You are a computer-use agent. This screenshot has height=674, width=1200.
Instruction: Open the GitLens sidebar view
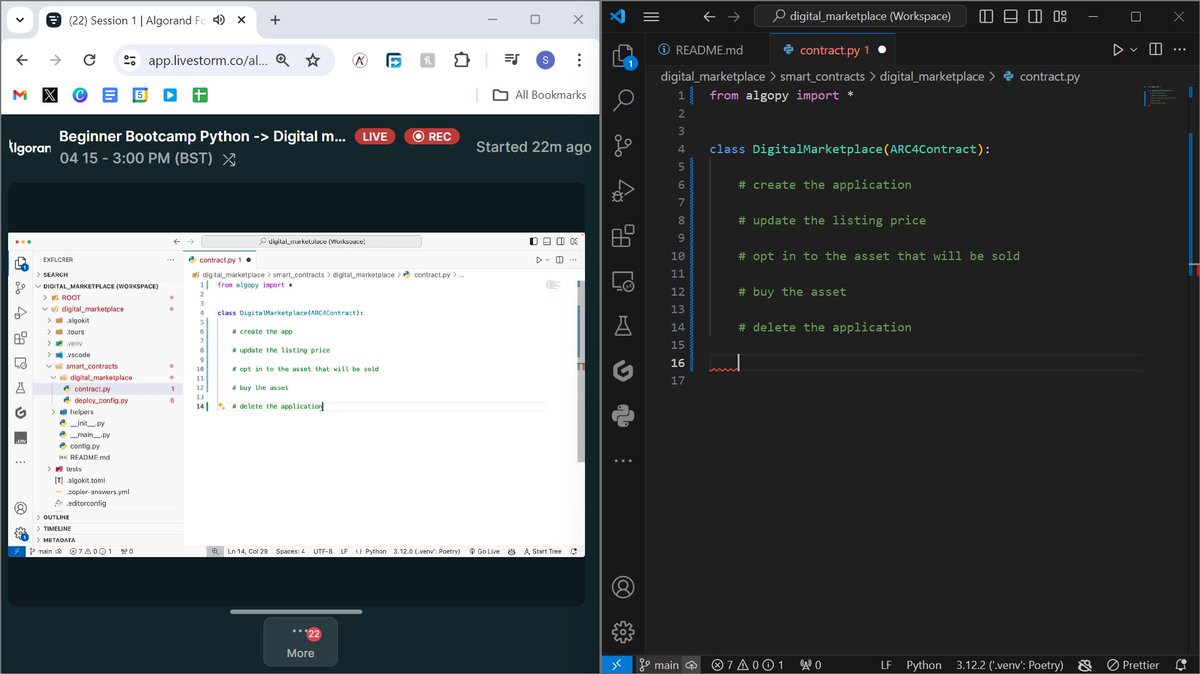(622, 370)
